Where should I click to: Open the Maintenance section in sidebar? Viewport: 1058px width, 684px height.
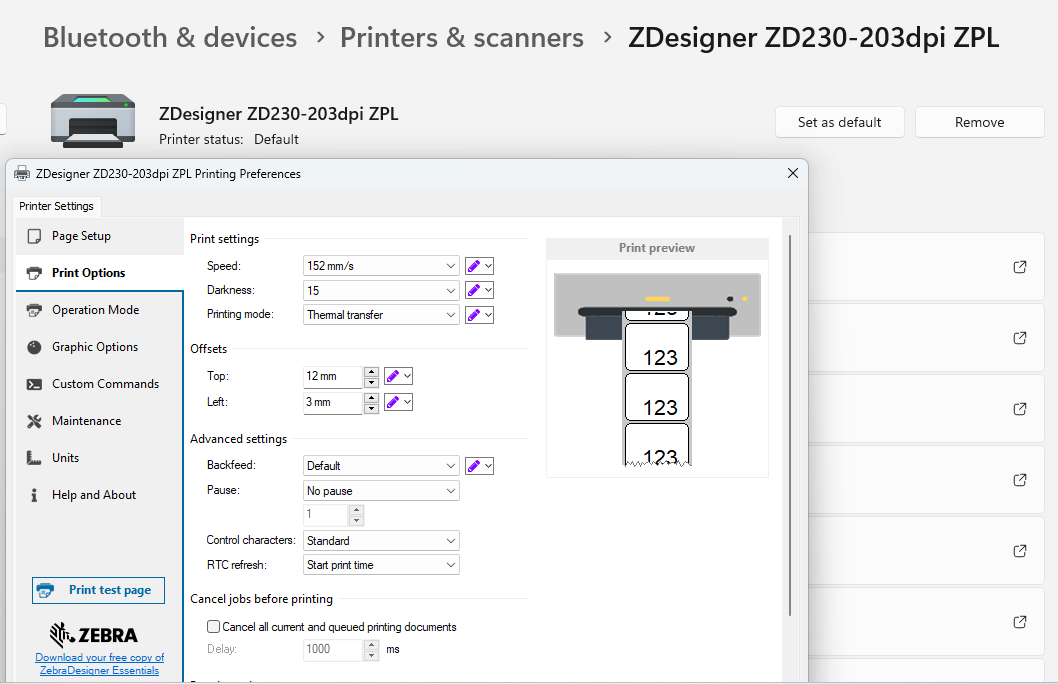point(86,421)
